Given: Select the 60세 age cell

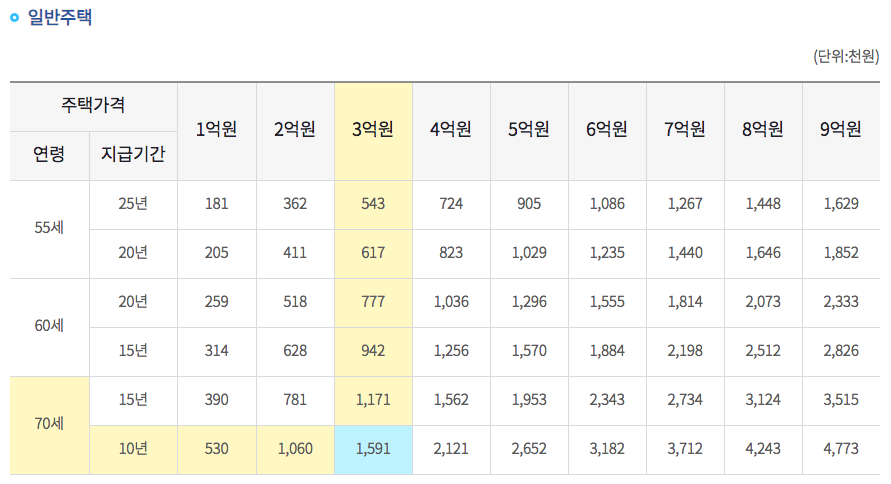Looking at the screenshot, I should 49,327.
